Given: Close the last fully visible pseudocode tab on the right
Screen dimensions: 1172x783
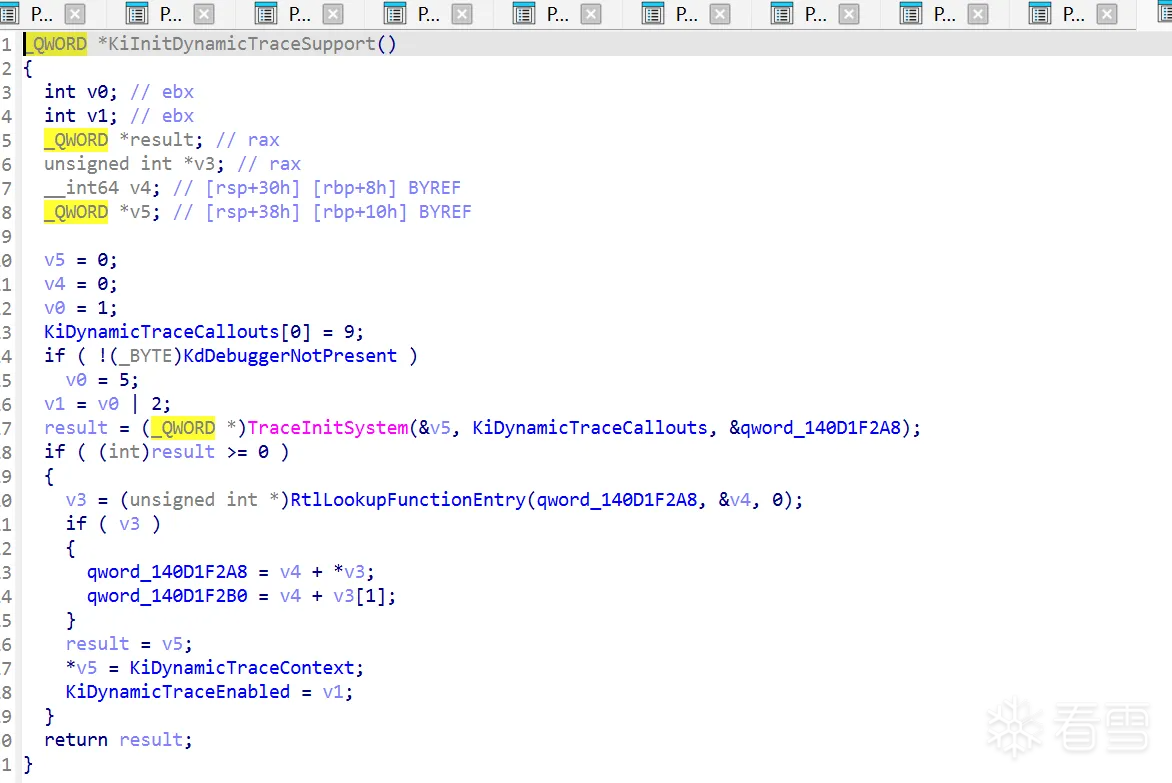Looking at the screenshot, I should pos(1107,13).
